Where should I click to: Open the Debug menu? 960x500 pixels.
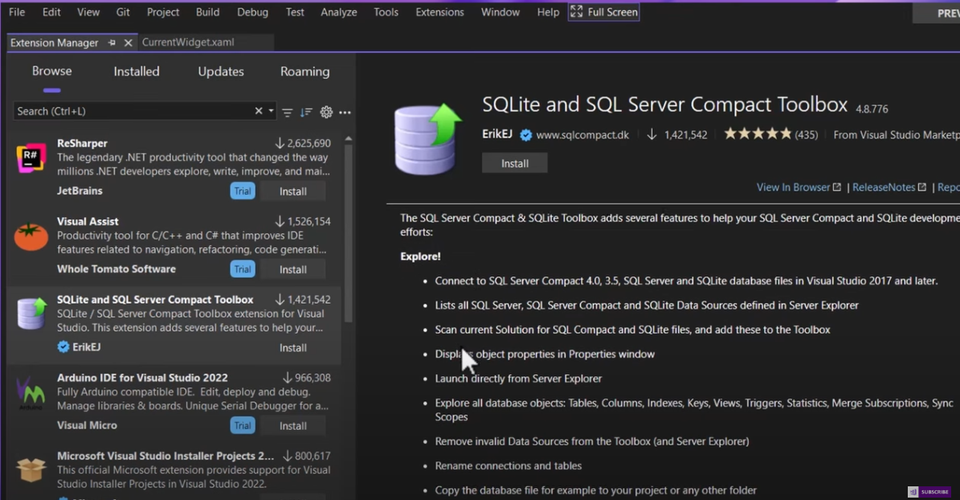252,12
